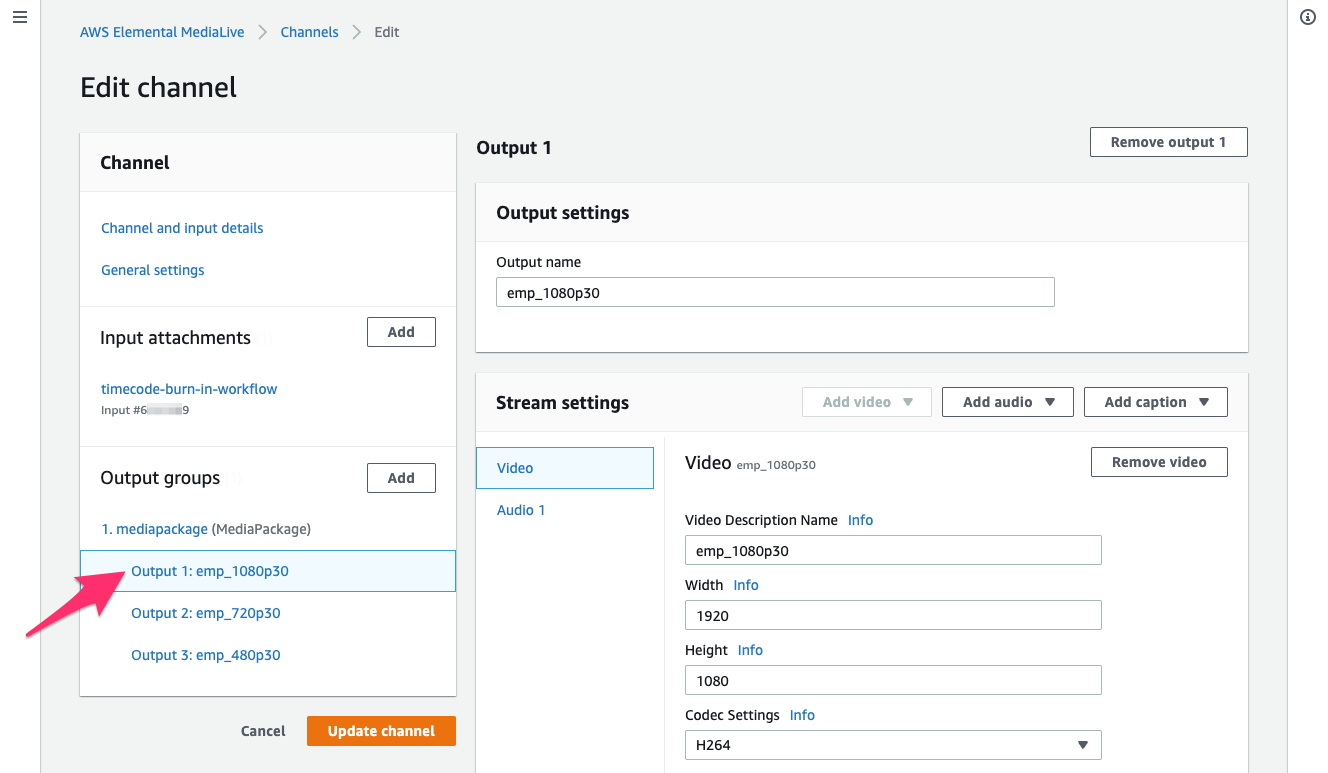1328x773 pixels.
Task: Open General settings section
Action: pyautogui.click(x=152, y=270)
